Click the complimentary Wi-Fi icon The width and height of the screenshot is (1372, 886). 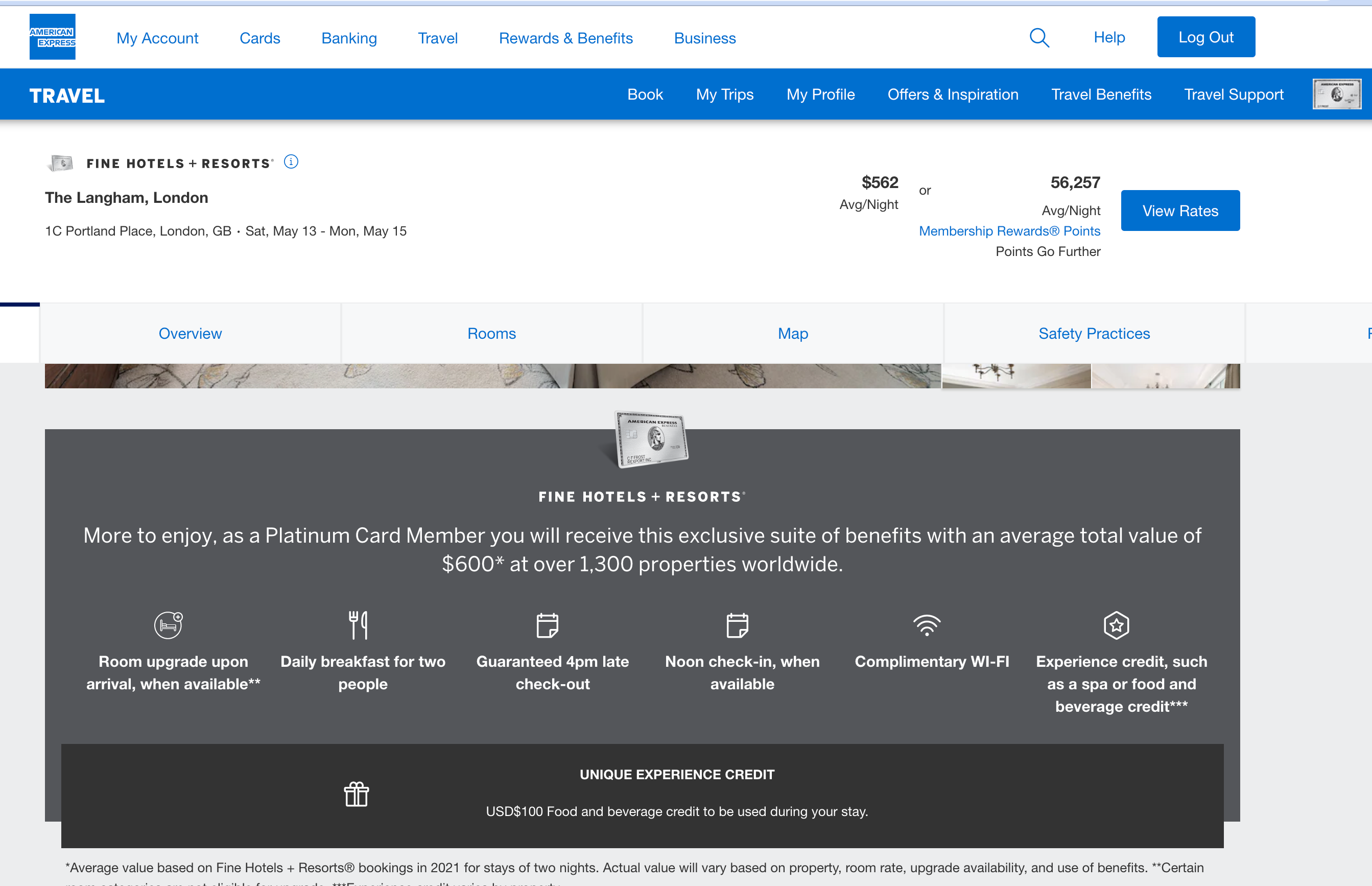[x=927, y=625]
